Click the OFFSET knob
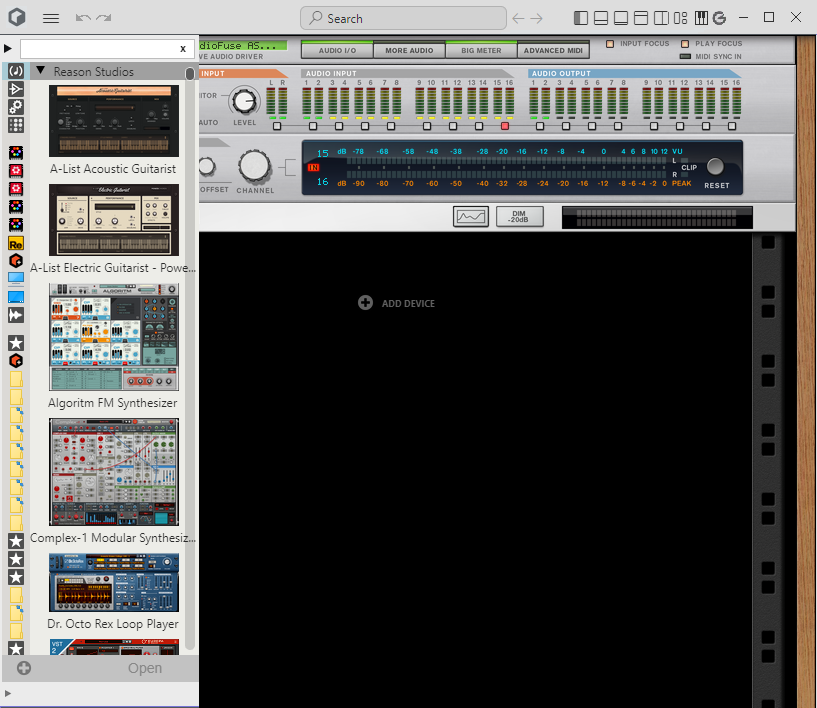The image size is (817, 708). click(206, 167)
